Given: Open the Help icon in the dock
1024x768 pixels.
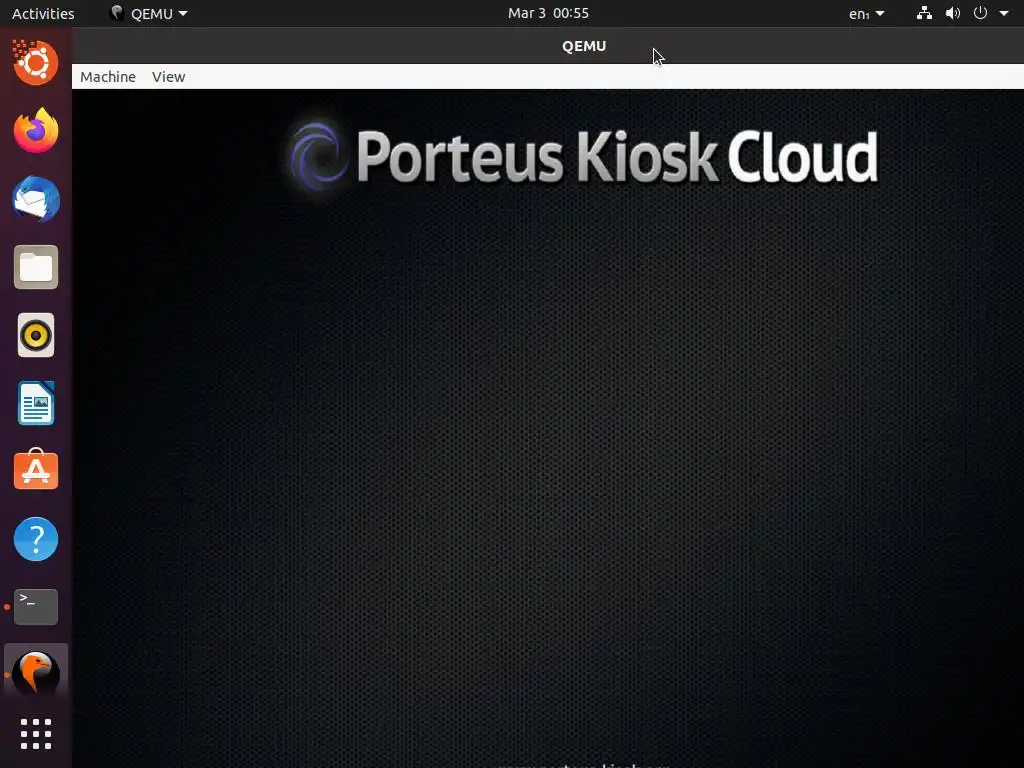Looking at the screenshot, I should (x=36, y=539).
